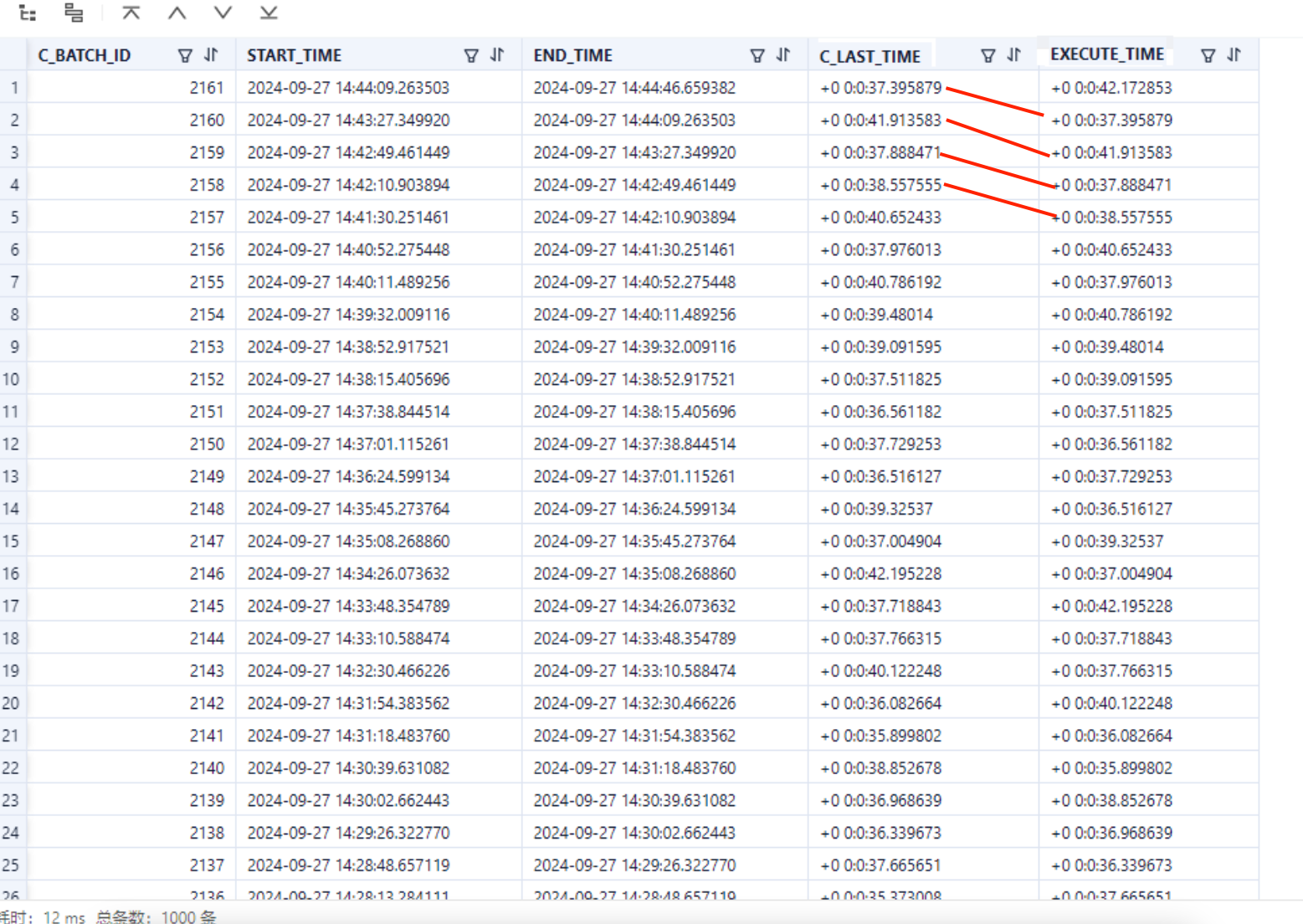
Task: Click start time 2024-09-27 14:40:52.275448
Action: [x=348, y=249]
